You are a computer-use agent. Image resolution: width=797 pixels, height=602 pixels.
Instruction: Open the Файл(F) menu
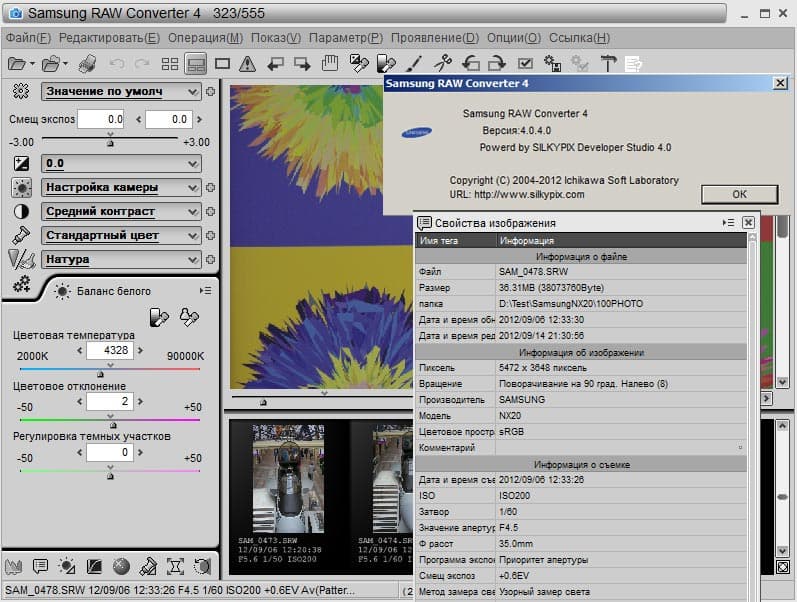tap(28, 38)
